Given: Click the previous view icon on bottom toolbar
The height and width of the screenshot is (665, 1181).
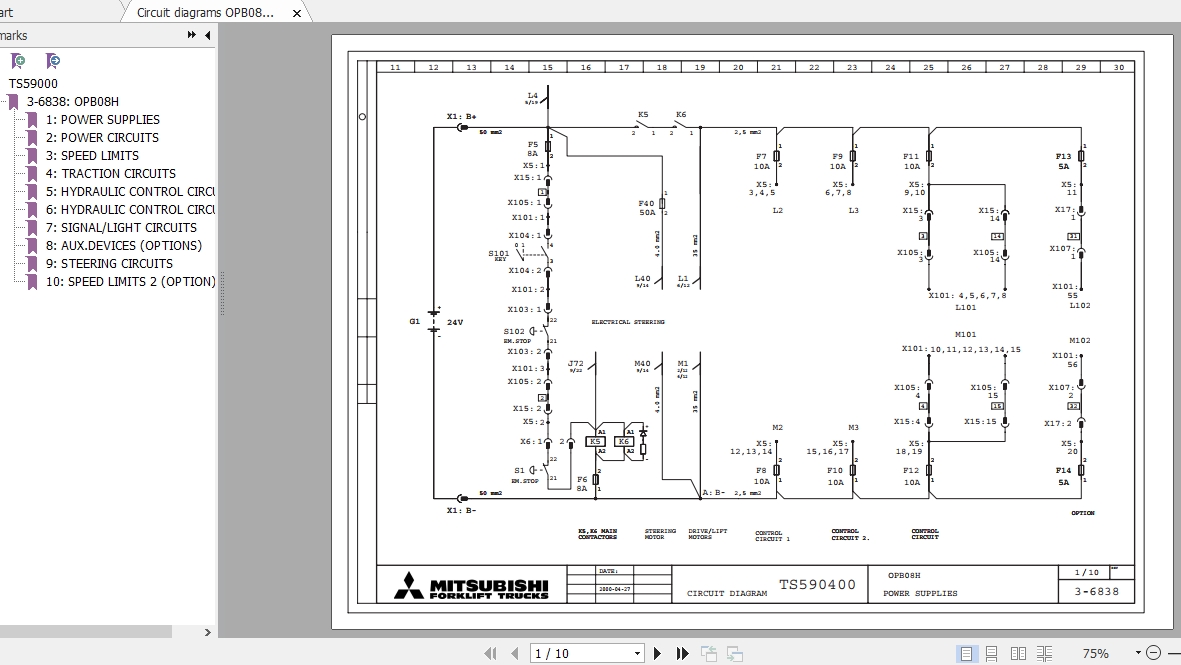Looking at the screenshot, I should coord(711,652).
